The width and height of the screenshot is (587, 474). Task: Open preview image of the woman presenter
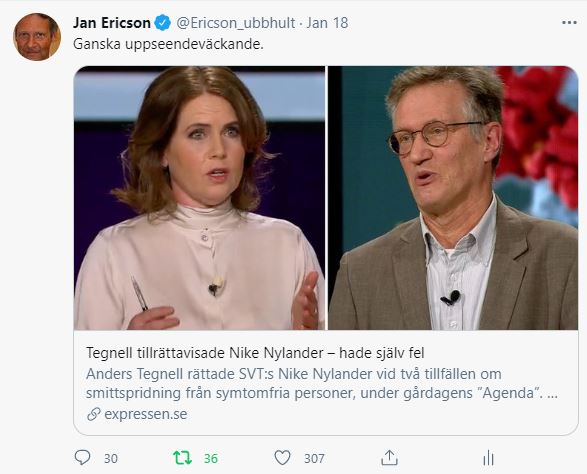click(x=200, y=198)
